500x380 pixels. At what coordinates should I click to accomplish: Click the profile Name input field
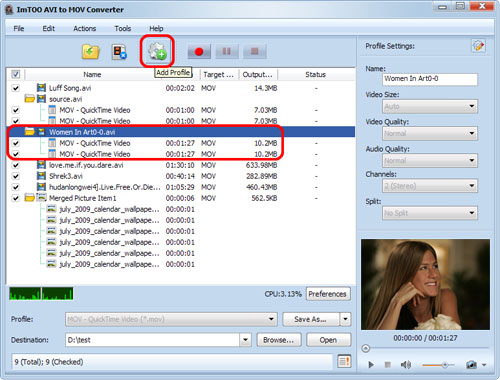tap(430, 79)
